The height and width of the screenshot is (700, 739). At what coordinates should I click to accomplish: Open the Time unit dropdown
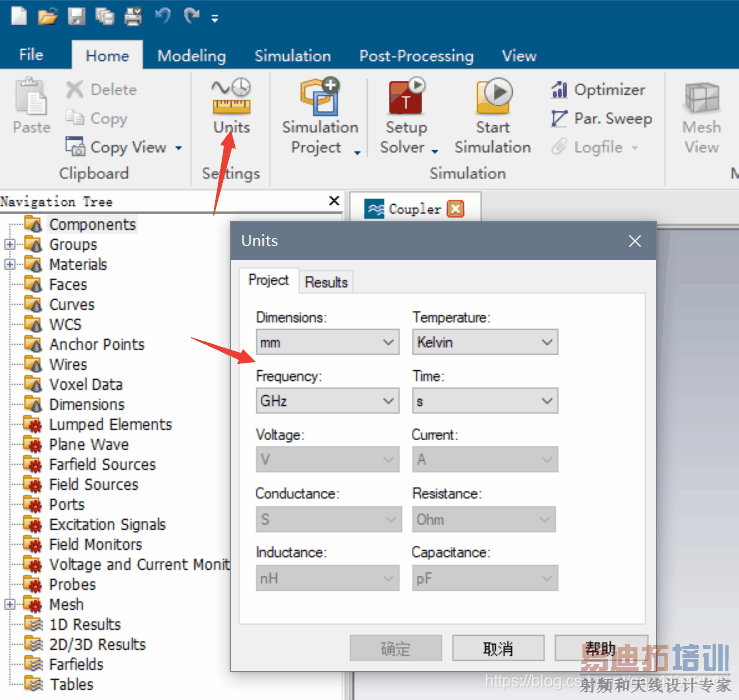pos(485,401)
